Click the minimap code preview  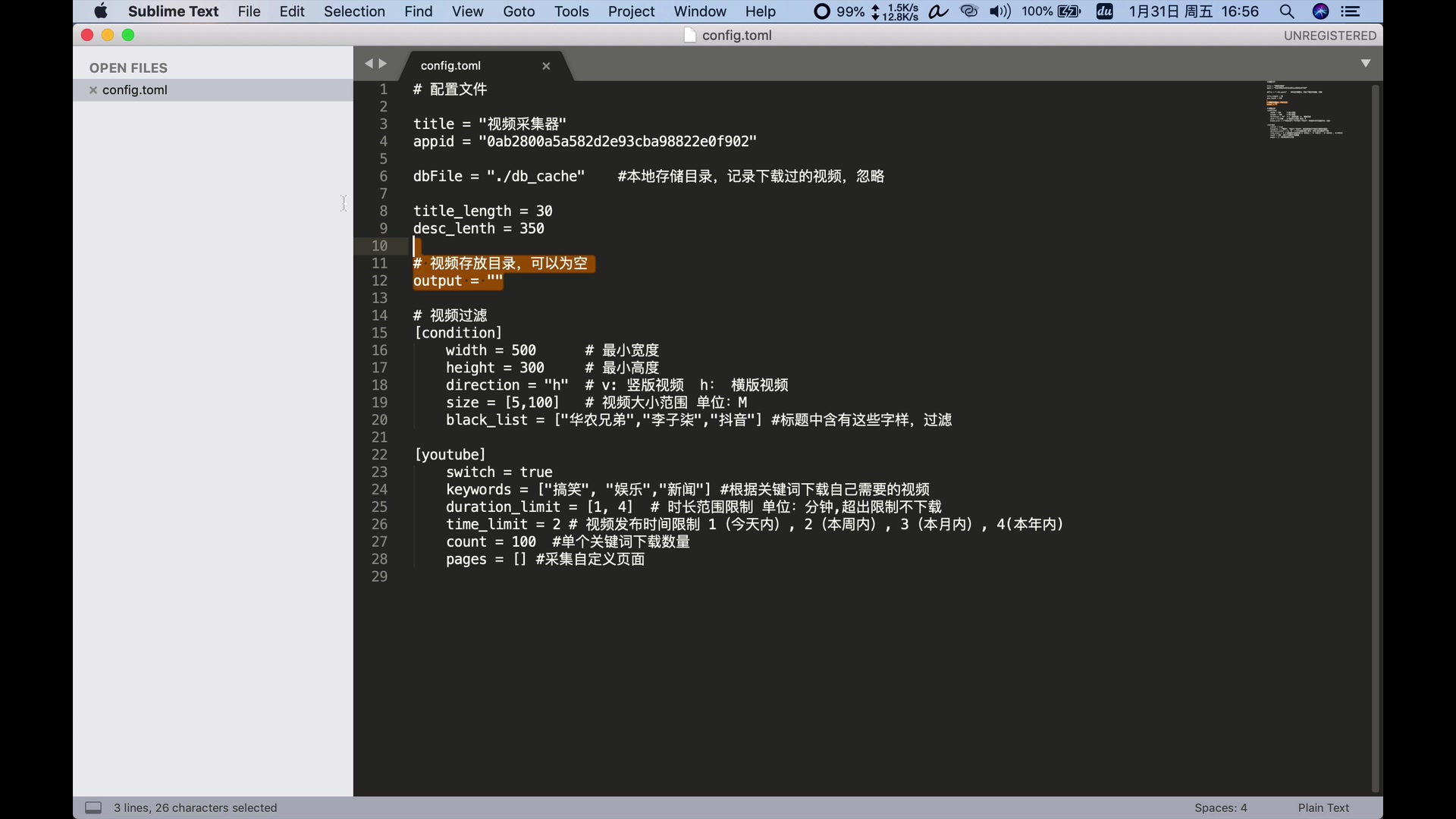pos(1304,110)
